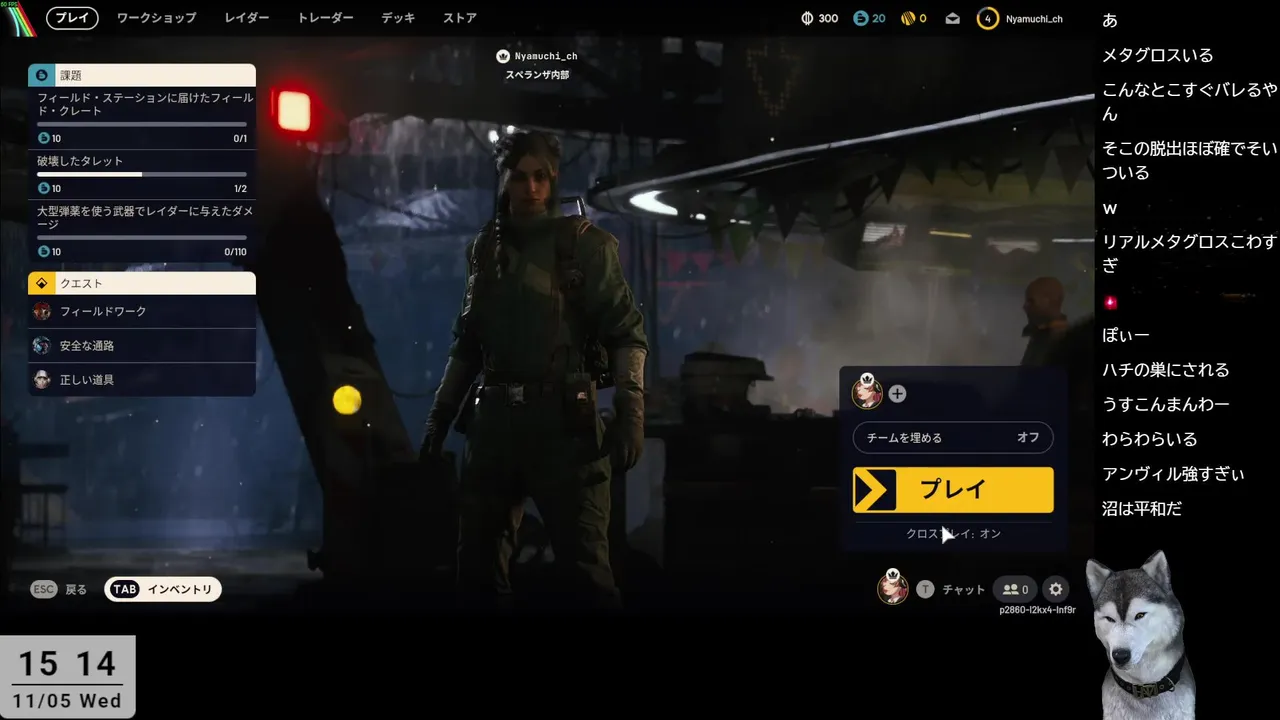Click the red emoji in stream chat
Screen dimensions: 1280x720
pos(1110,302)
